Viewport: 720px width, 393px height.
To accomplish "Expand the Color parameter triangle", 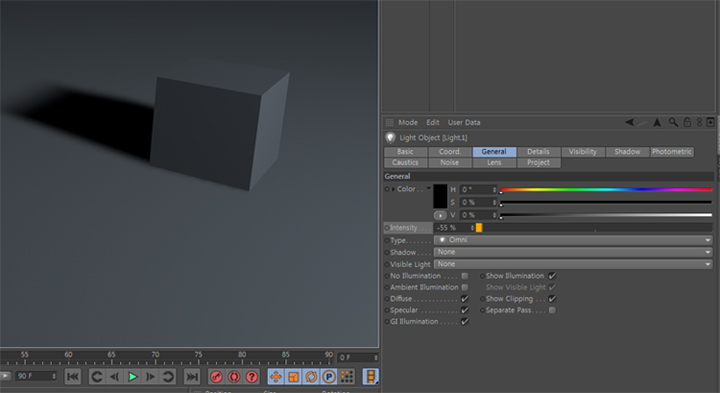I will (x=393, y=189).
